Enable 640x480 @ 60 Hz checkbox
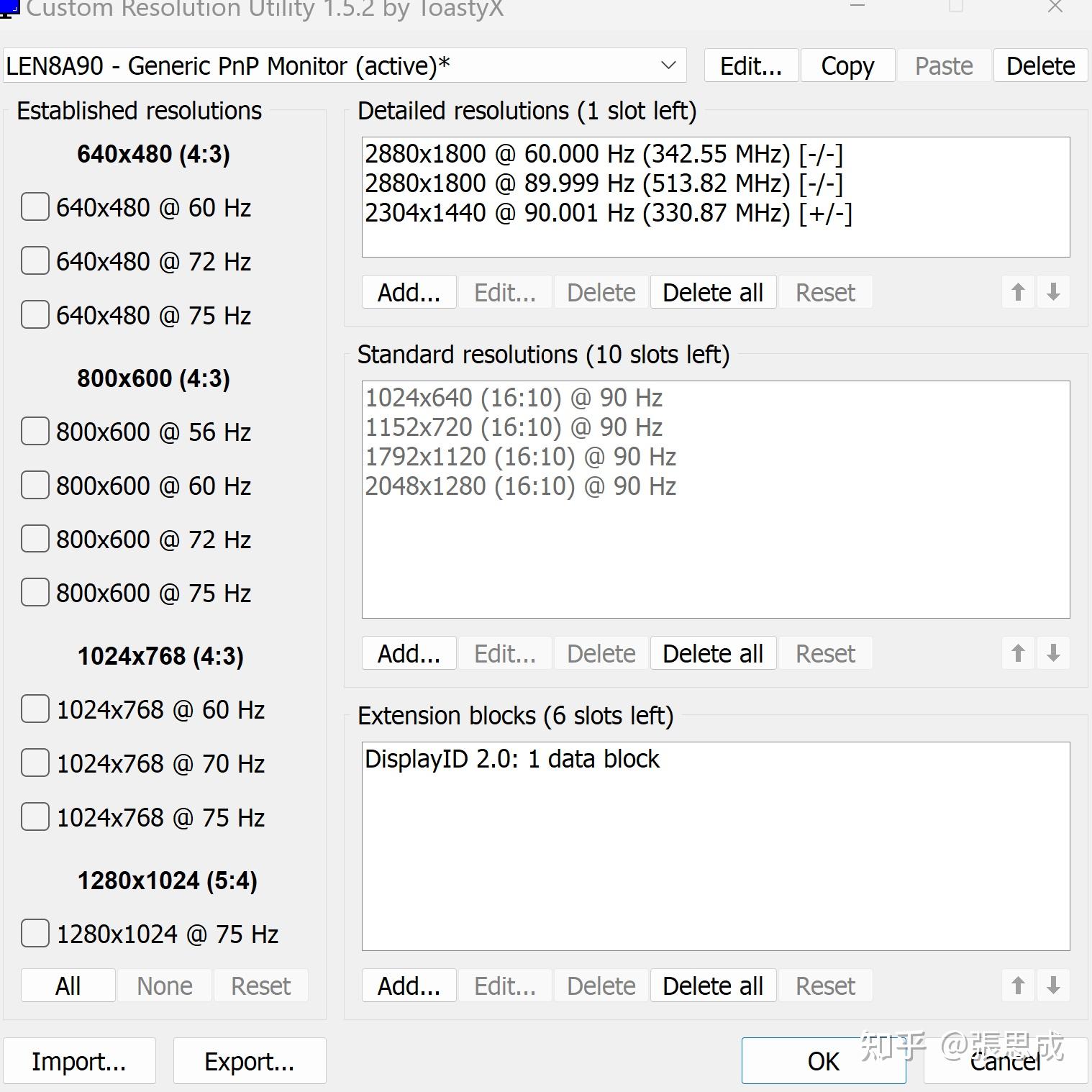 35,207
